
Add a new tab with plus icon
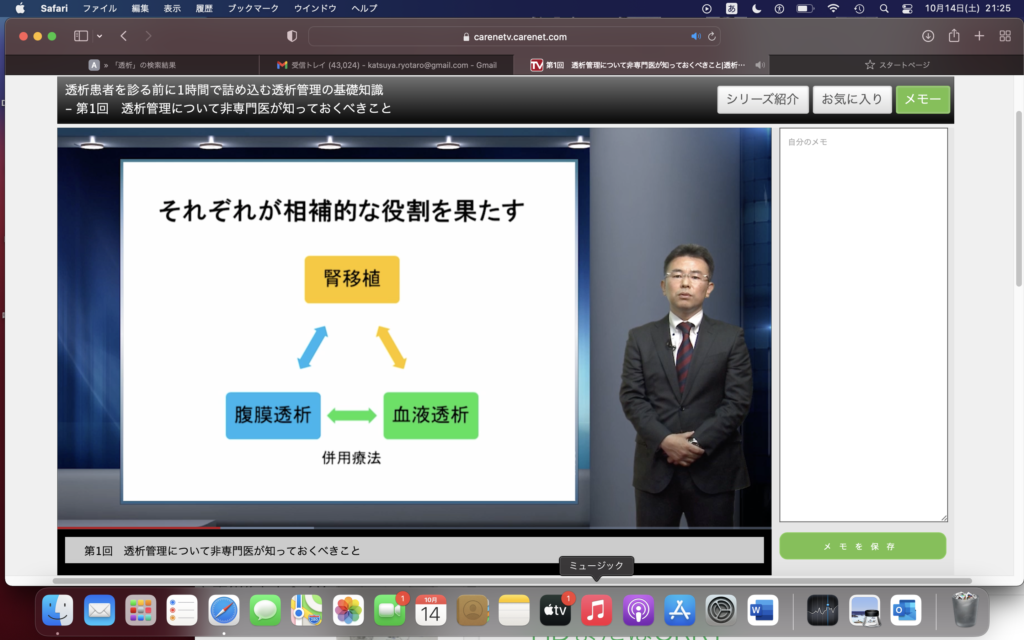(979, 36)
